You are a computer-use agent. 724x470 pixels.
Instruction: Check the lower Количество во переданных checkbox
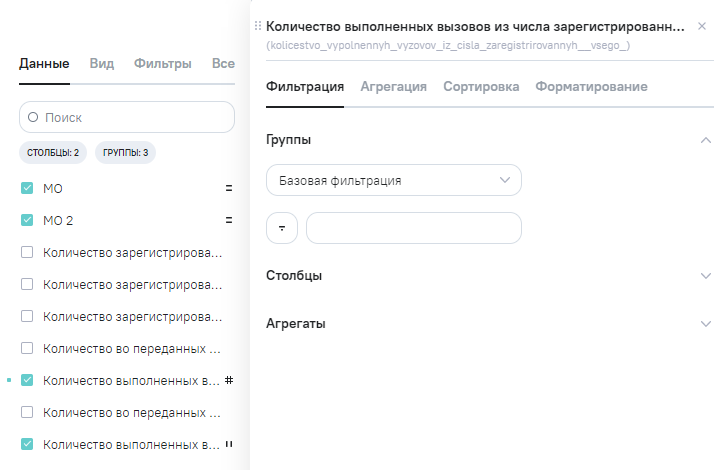[x=27, y=412]
